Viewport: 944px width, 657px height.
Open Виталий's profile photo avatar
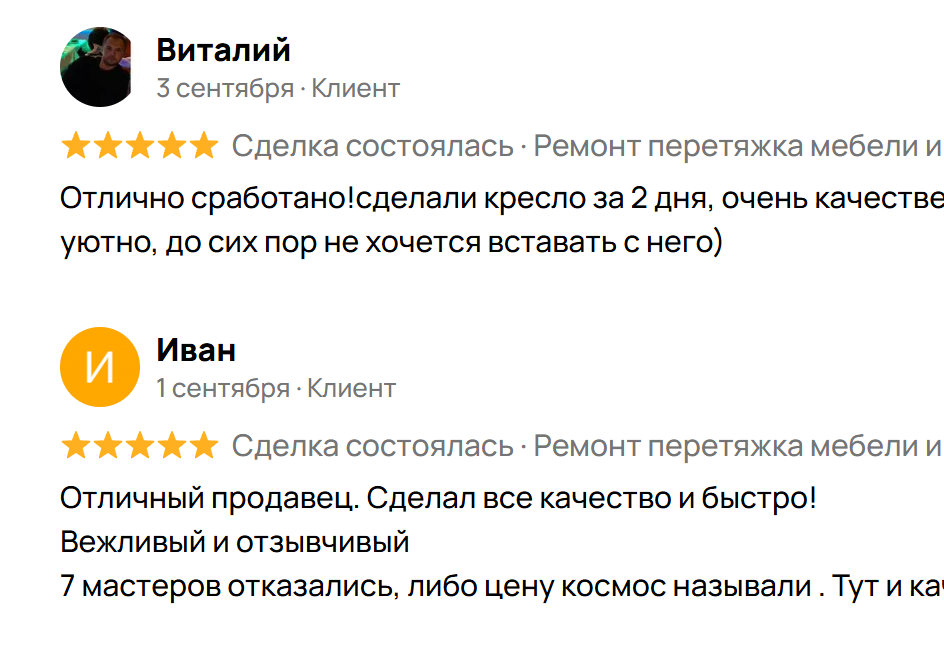coord(98,67)
